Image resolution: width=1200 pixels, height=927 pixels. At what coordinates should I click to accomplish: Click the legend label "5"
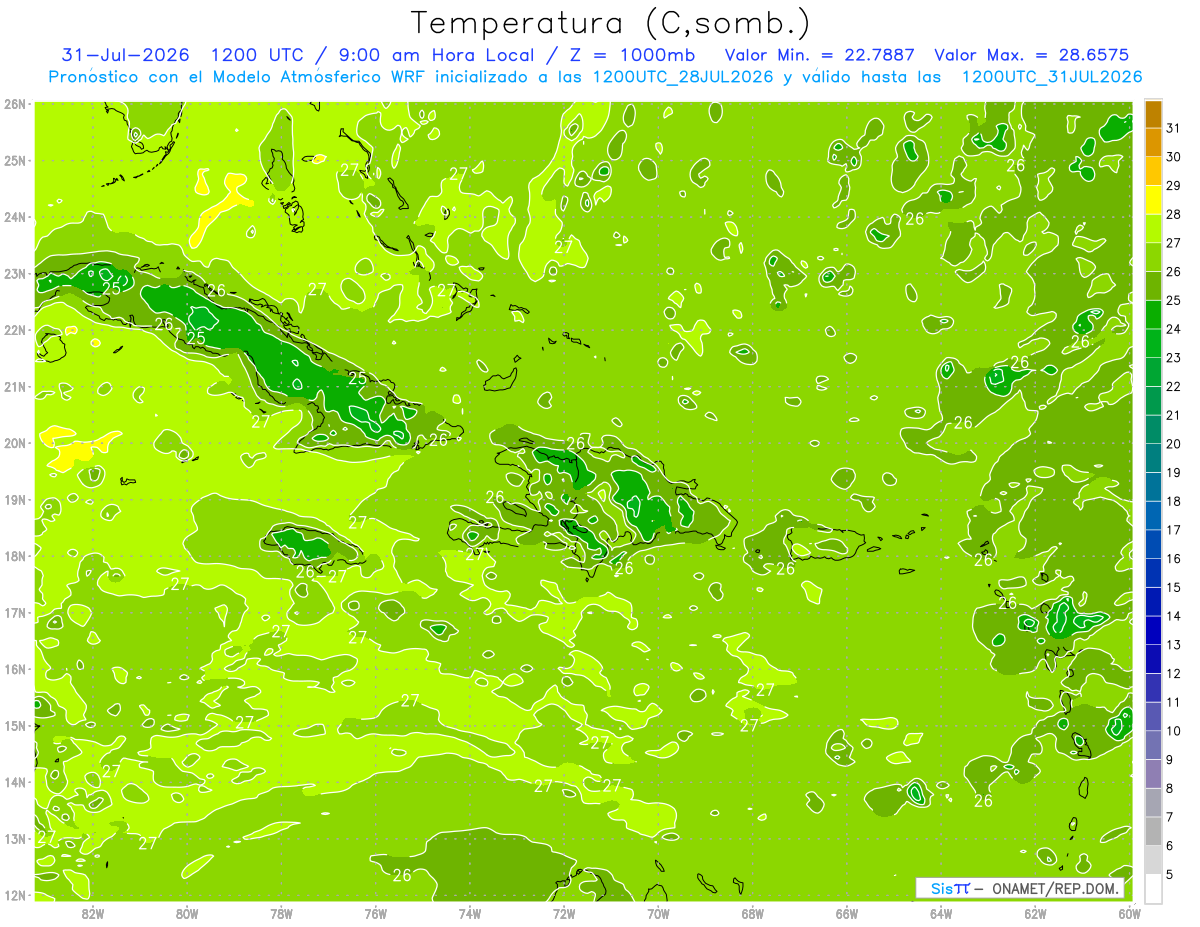coord(1170,874)
